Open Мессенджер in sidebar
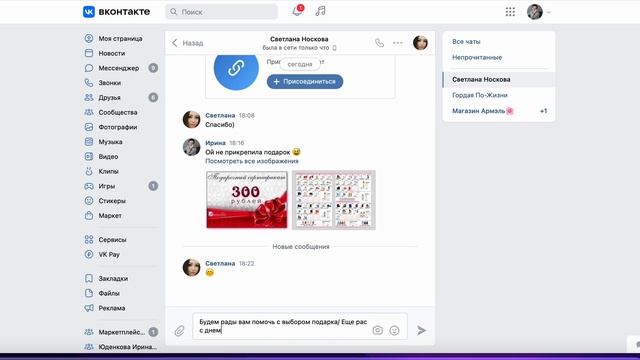The image size is (640, 360). (120, 68)
